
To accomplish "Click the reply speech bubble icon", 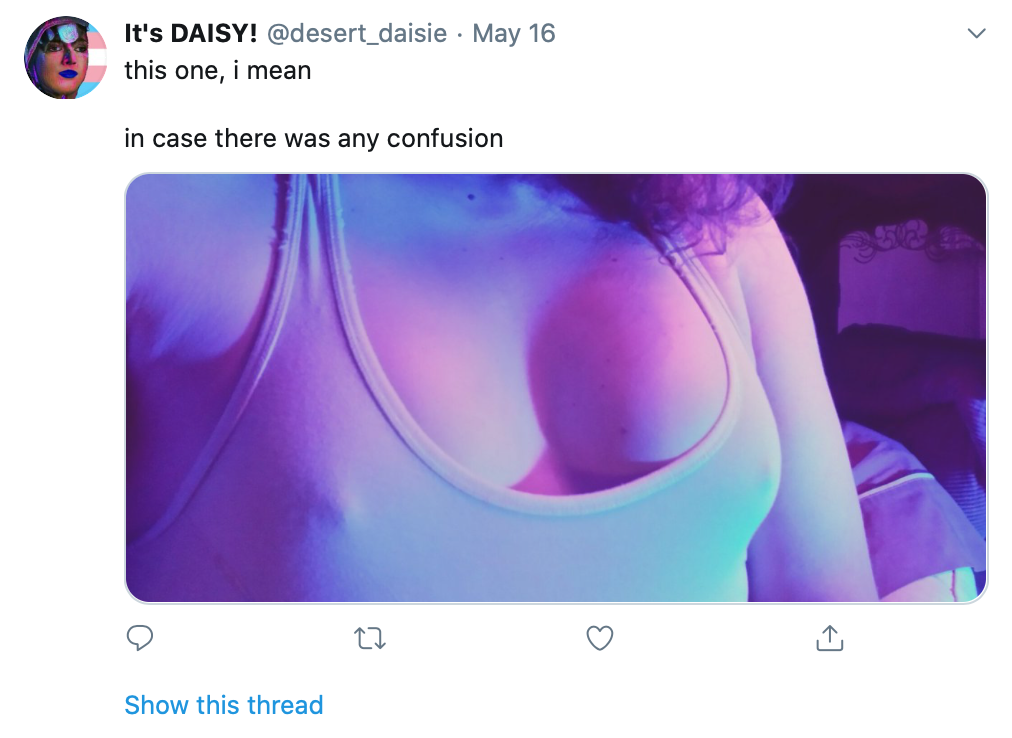I will [139, 638].
